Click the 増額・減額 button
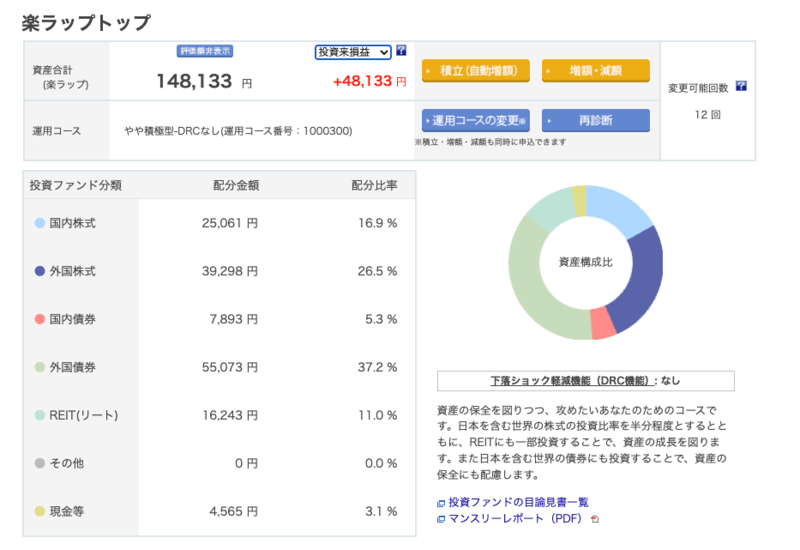The height and width of the screenshot is (550, 800). (x=595, y=70)
